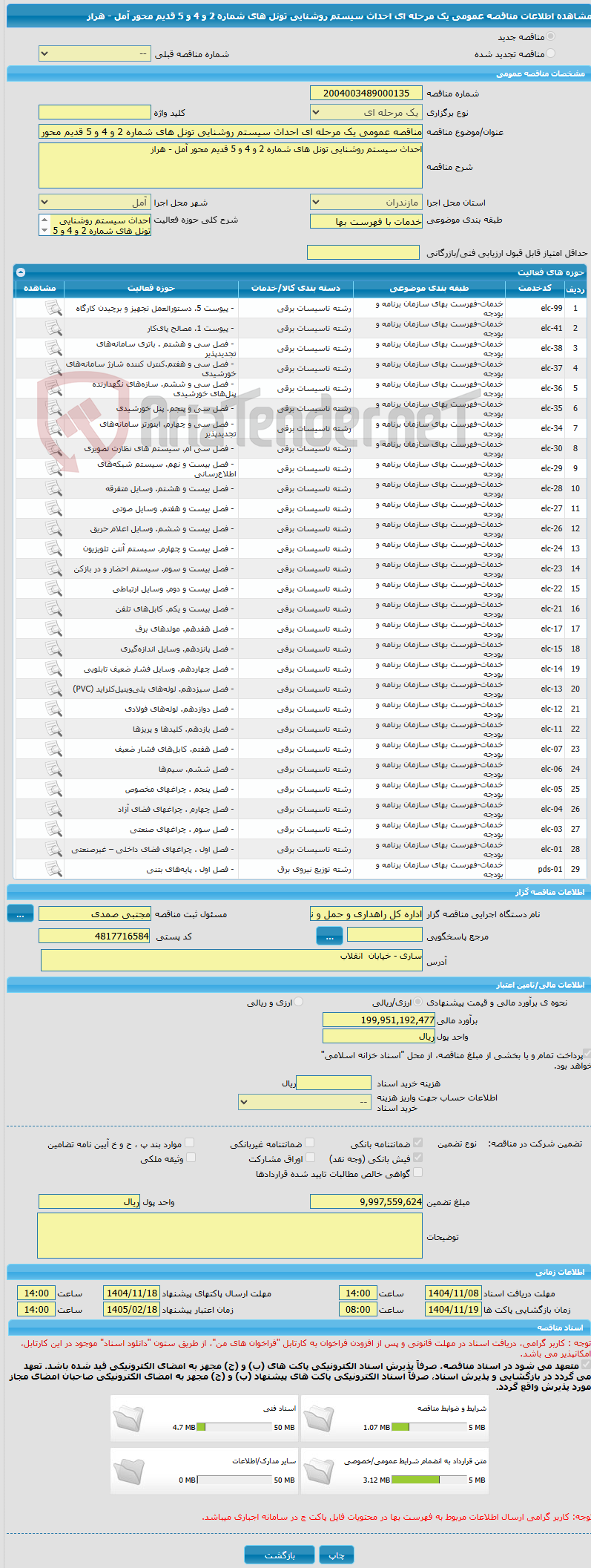The height and width of the screenshot is (1568, 591).
Task: Sort by the دسته بندی کالا/خدمات column header
Action: (x=296, y=288)
